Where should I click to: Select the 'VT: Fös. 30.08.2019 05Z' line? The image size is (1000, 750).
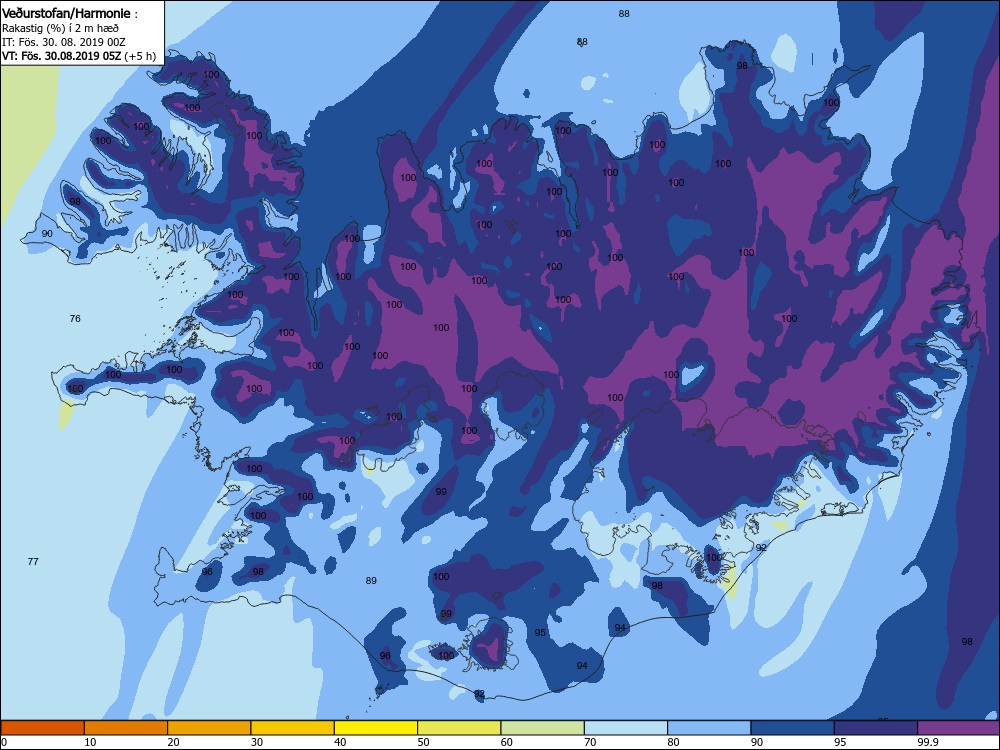61,56
